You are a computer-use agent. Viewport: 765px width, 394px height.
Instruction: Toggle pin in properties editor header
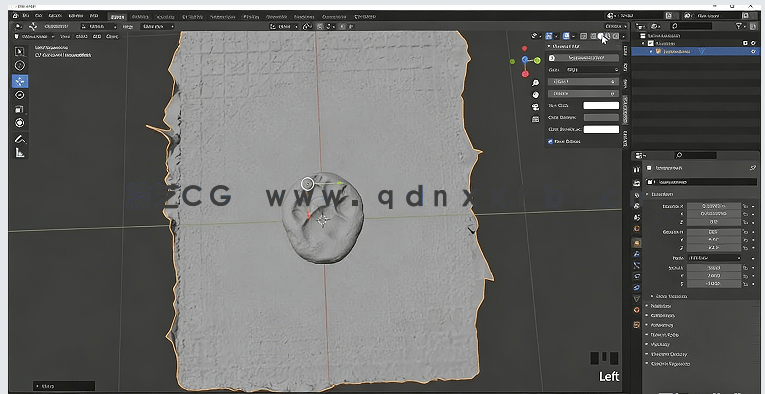coord(752,168)
